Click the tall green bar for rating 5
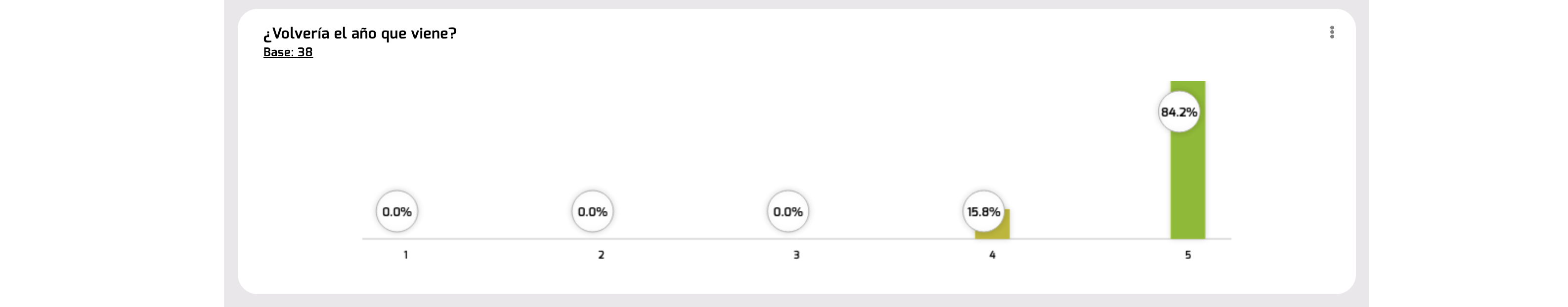The height and width of the screenshot is (307, 1568). (x=1187, y=183)
